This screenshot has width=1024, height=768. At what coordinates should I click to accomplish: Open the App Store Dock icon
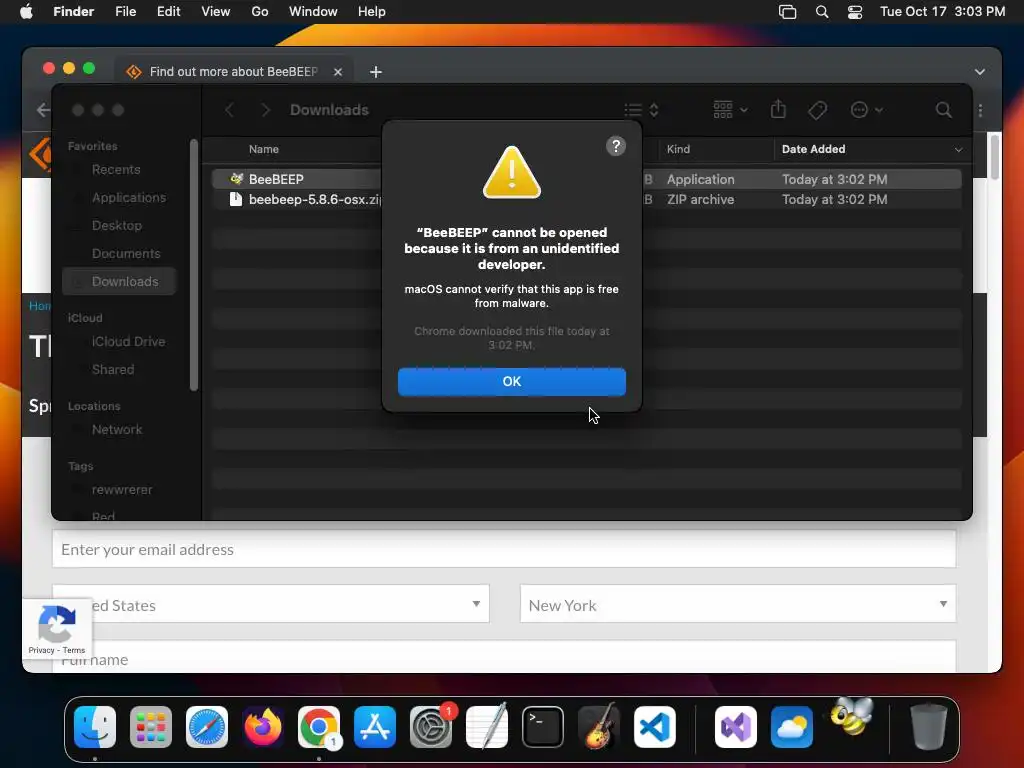tap(375, 726)
